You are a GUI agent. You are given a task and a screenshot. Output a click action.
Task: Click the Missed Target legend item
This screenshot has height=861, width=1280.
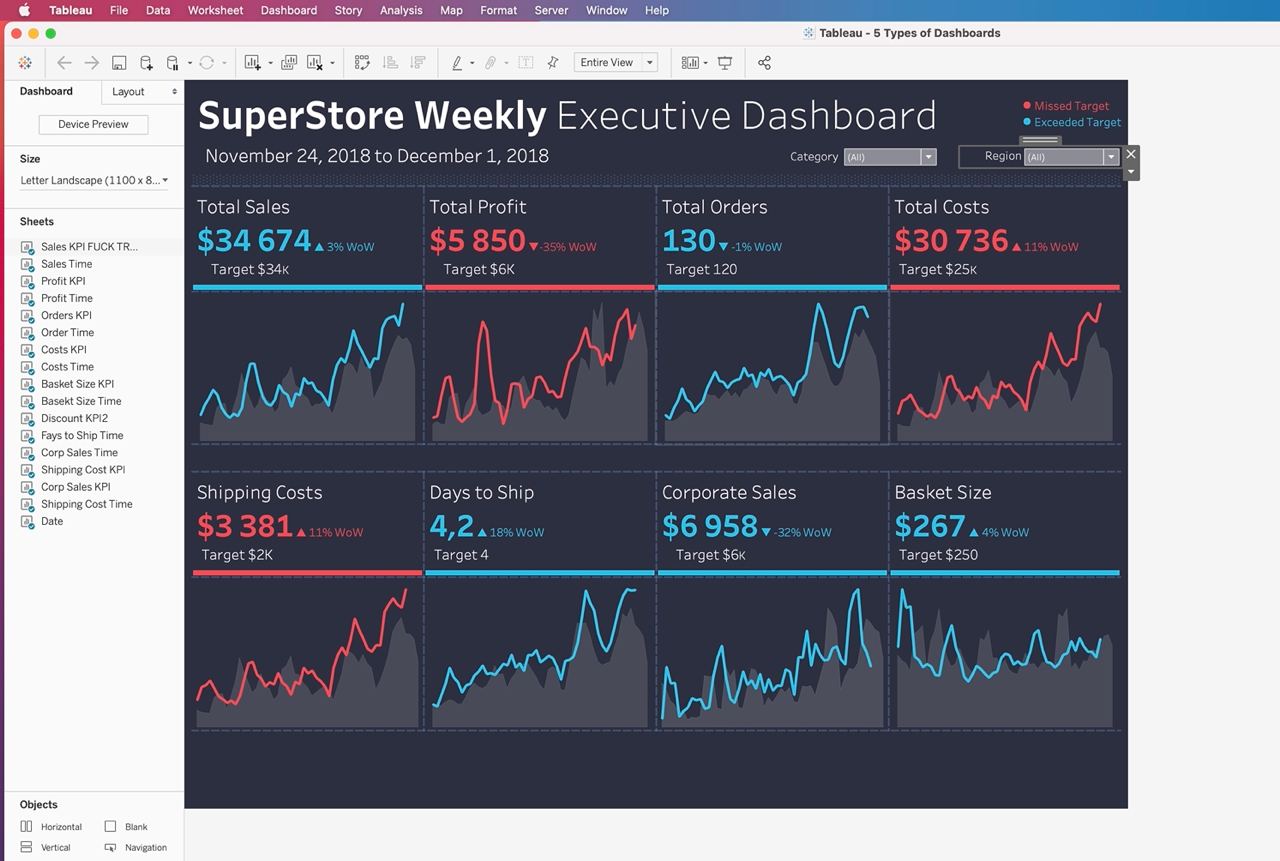[x=1066, y=106]
